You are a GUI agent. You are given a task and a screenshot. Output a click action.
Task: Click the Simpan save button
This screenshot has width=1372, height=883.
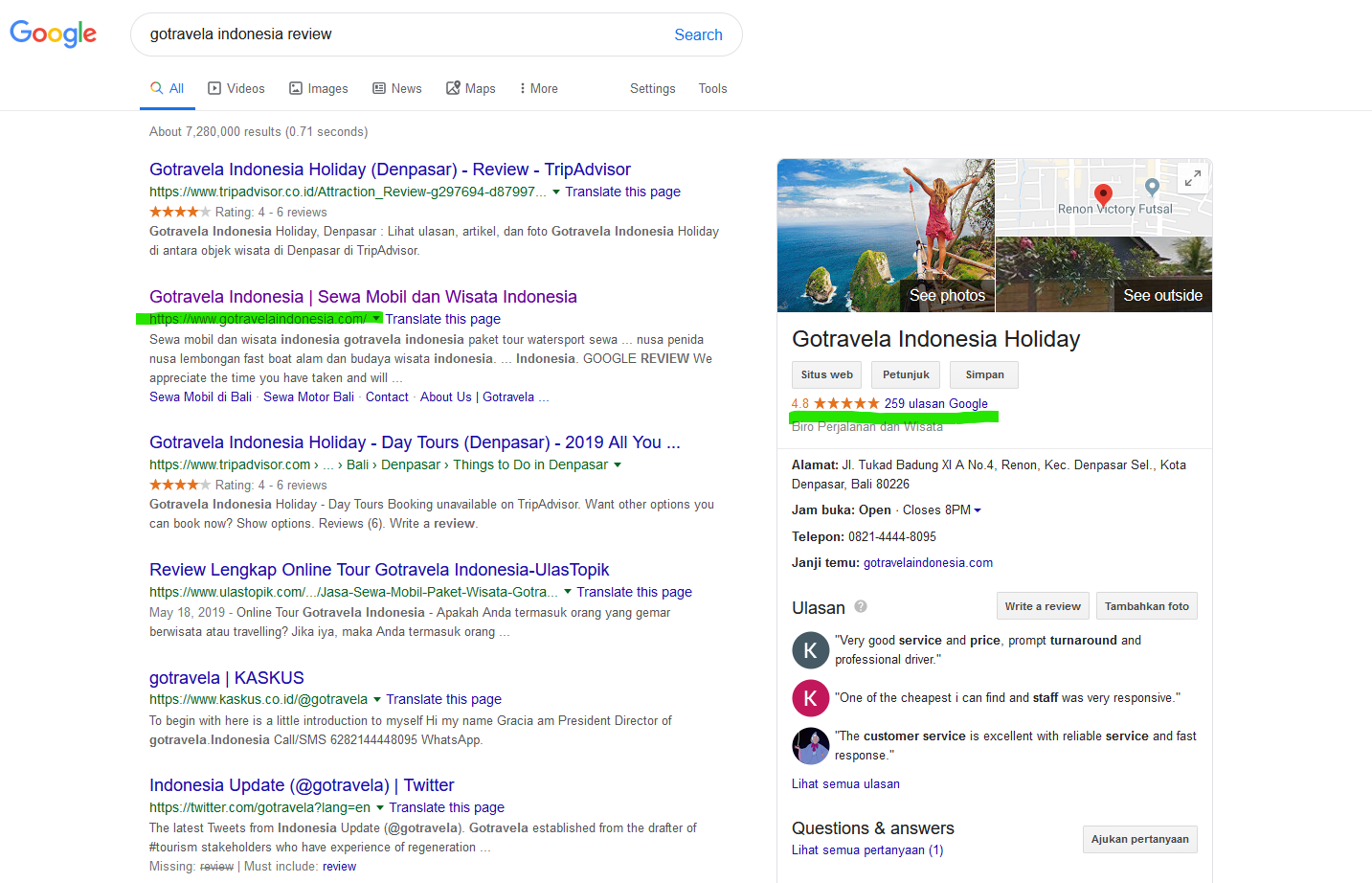(x=984, y=374)
